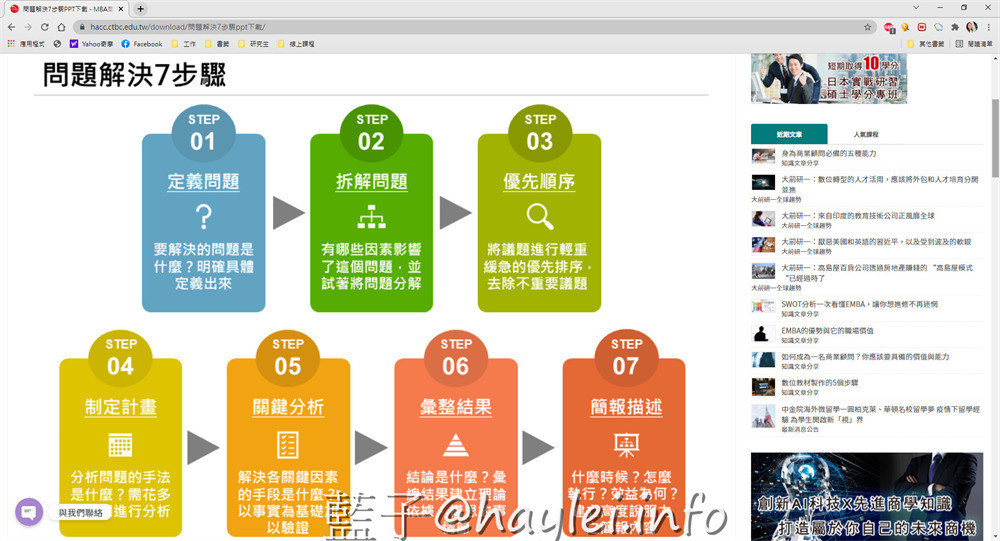Select the 問題解決7步驟PPT下載 browser tab
Image resolution: width=1000 pixels, height=541 pixels.
pos(66,9)
